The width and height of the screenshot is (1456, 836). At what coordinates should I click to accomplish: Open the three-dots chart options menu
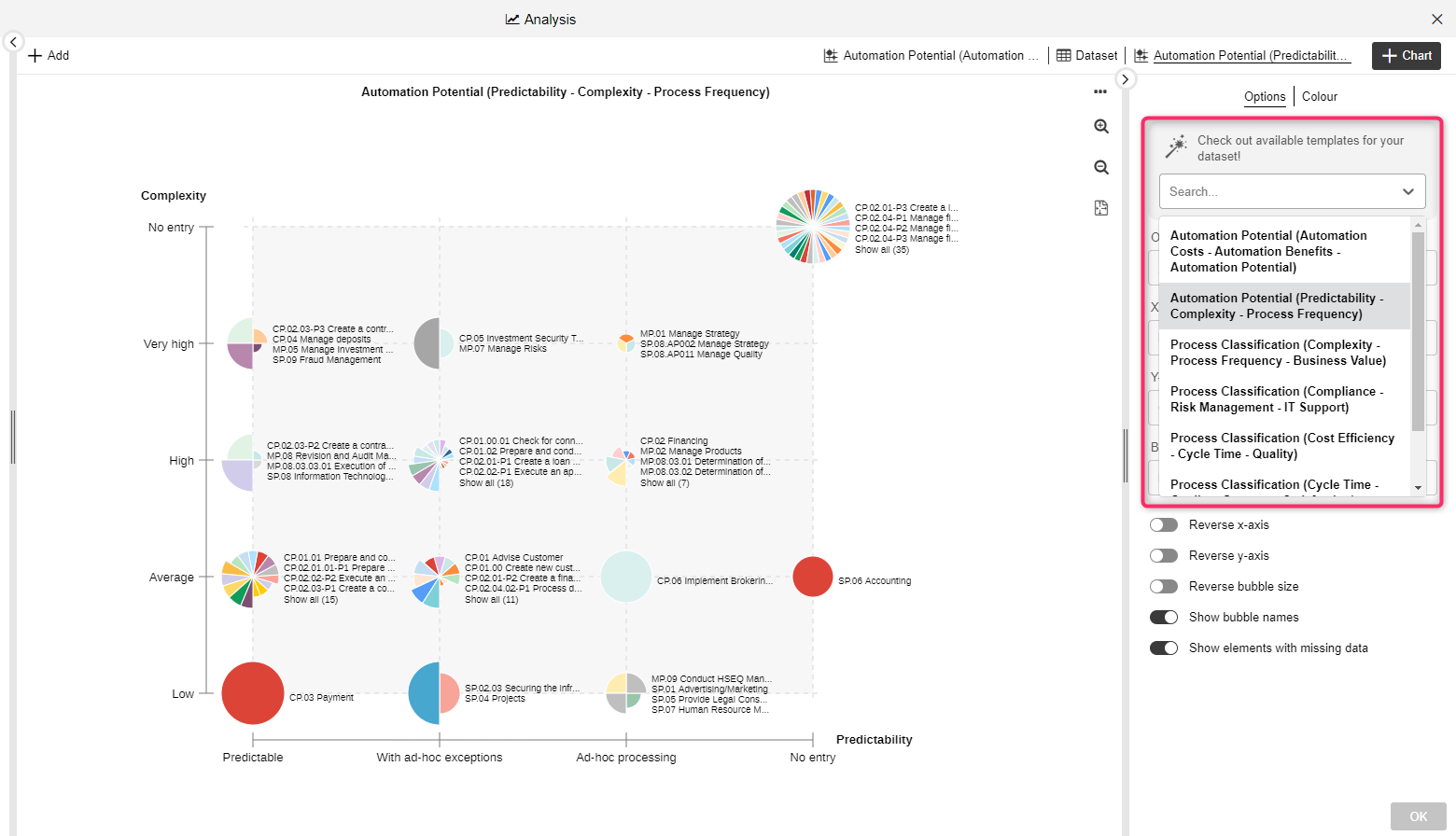pos(1100,91)
